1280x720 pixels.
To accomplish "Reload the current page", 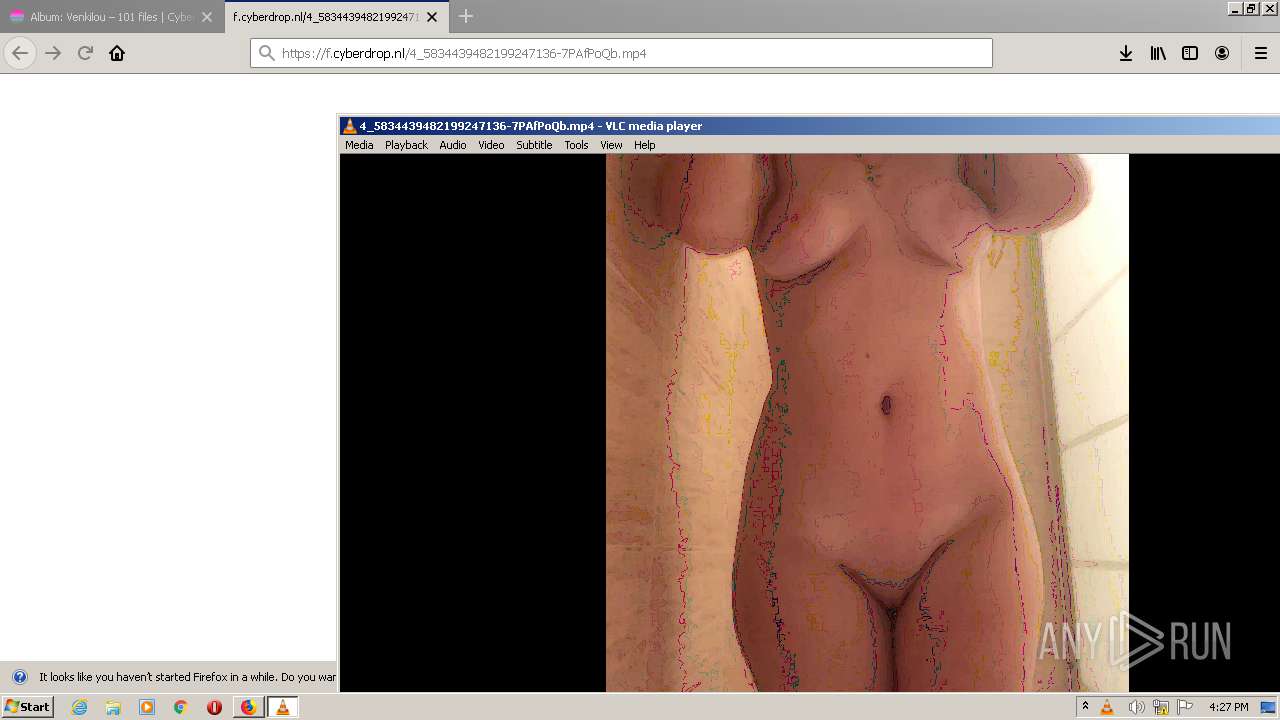I will (x=85, y=53).
